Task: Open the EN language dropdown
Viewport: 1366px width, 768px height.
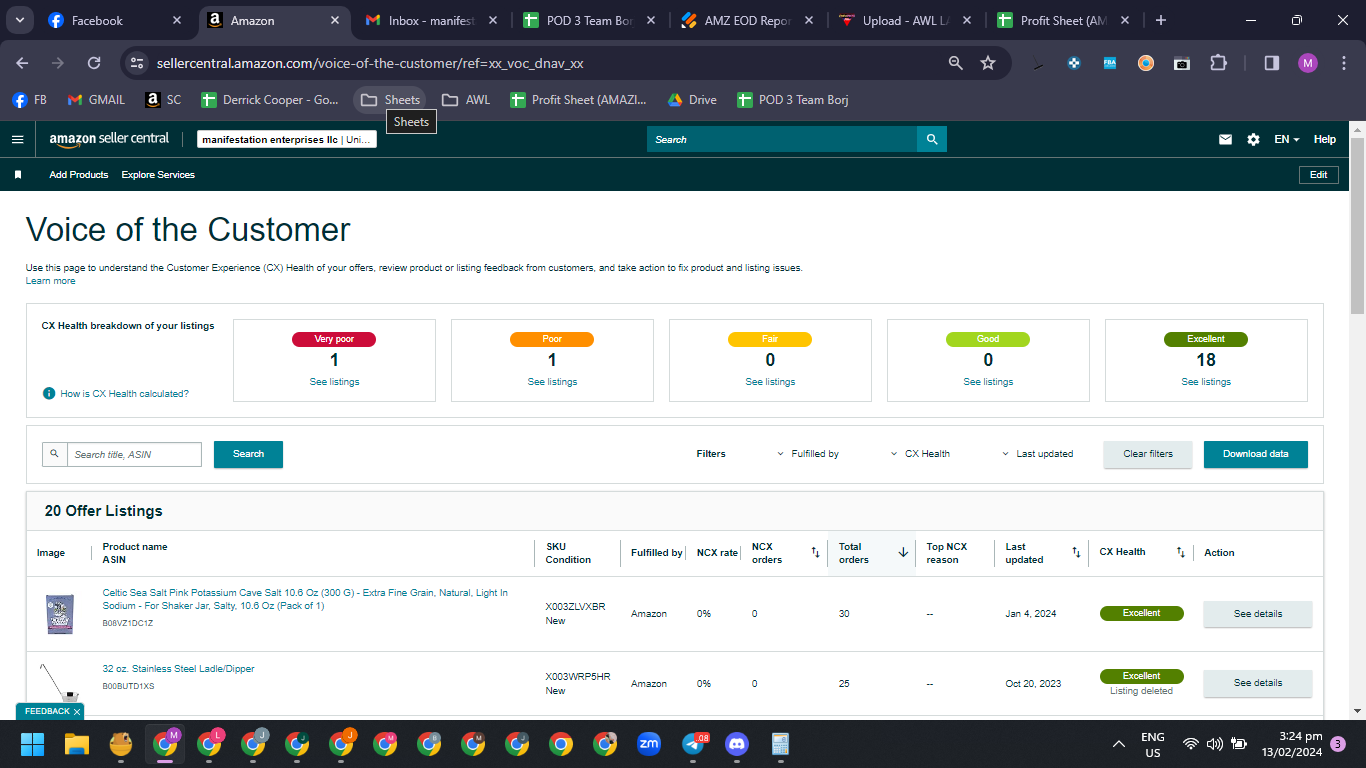Action: coord(1287,140)
